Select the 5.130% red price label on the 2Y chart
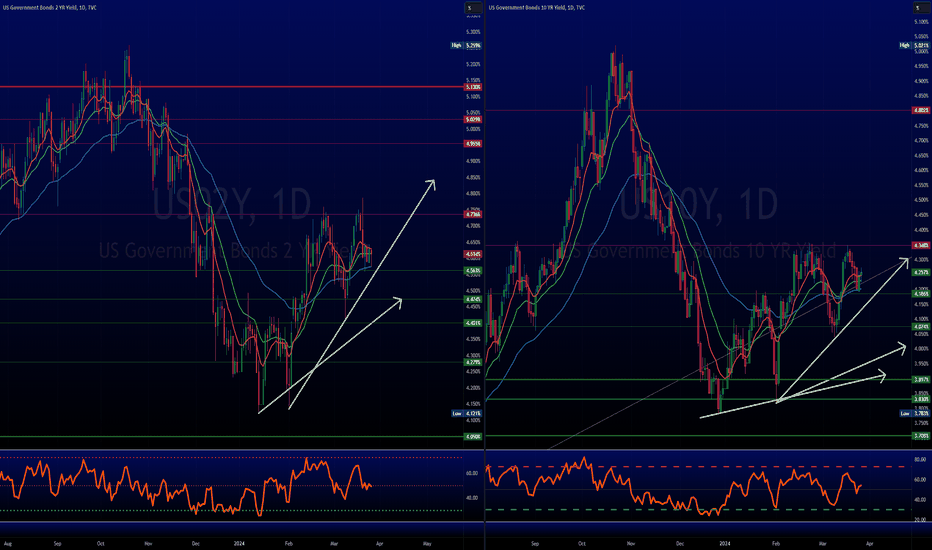The height and width of the screenshot is (550, 932). pyautogui.click(x=473, y=87)
